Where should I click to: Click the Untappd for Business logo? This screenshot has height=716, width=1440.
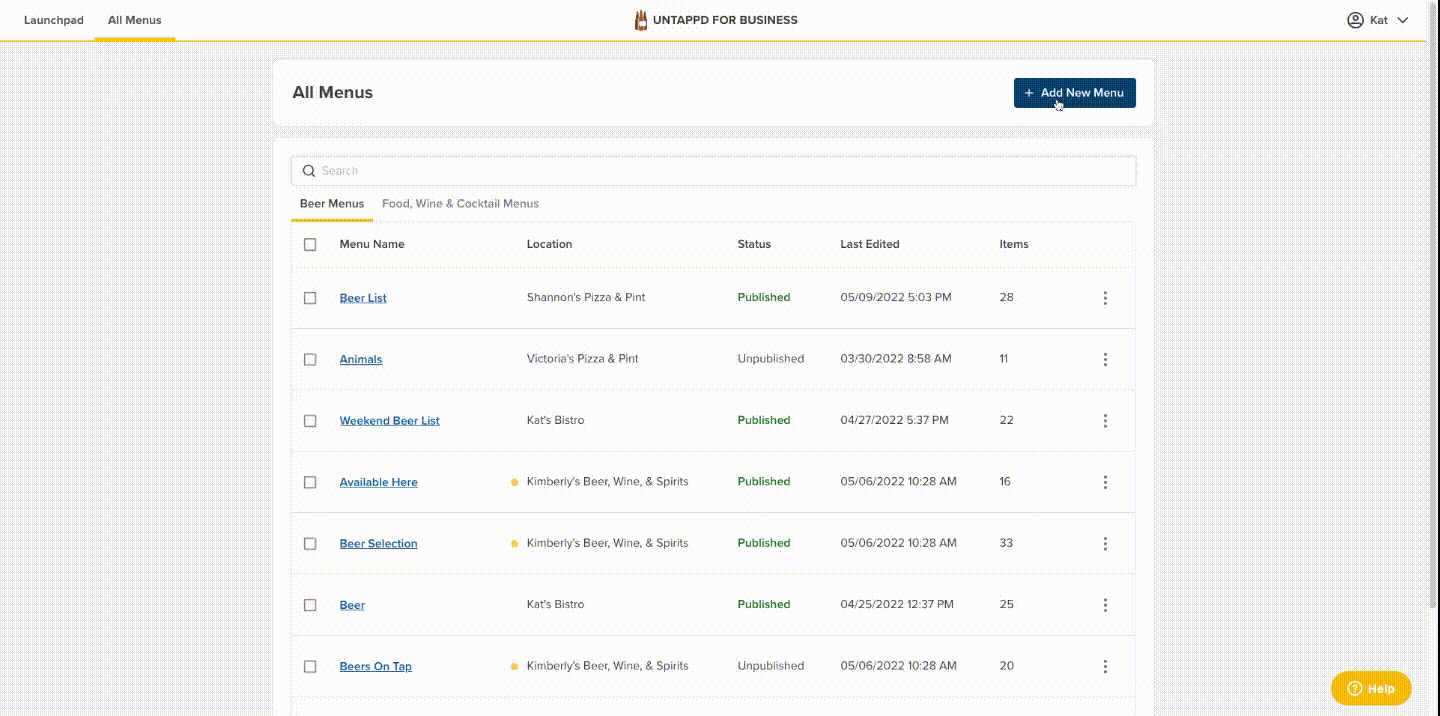716,20
